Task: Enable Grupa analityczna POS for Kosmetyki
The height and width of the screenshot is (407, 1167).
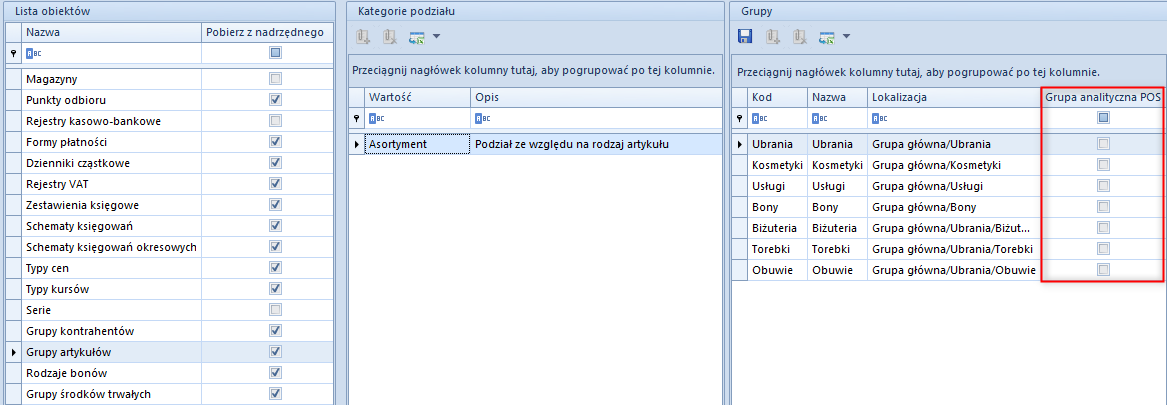Action: click(x=1103, y=165)
